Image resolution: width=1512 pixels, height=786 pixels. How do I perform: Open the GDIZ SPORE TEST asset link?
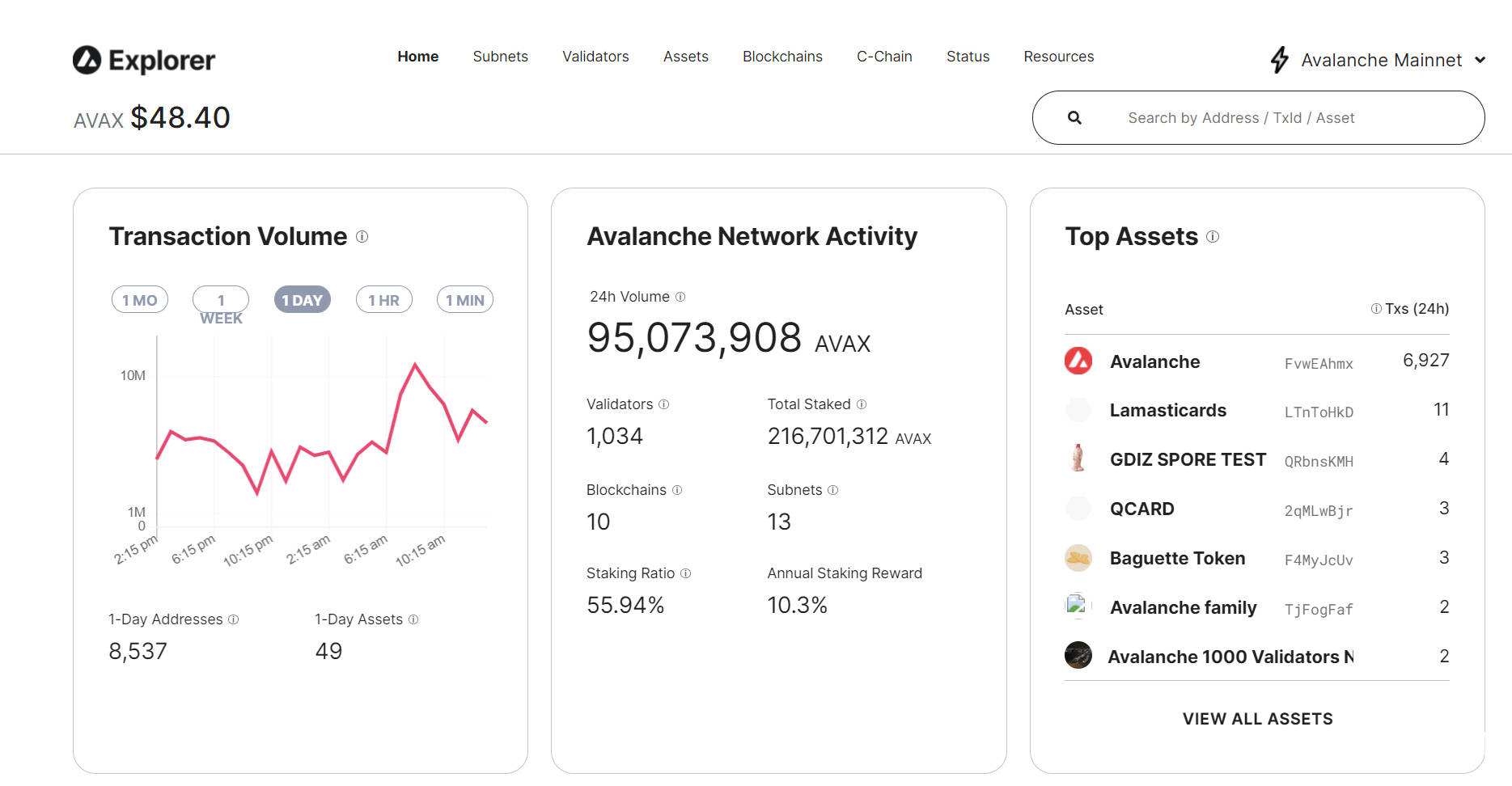coord(1188,459)
